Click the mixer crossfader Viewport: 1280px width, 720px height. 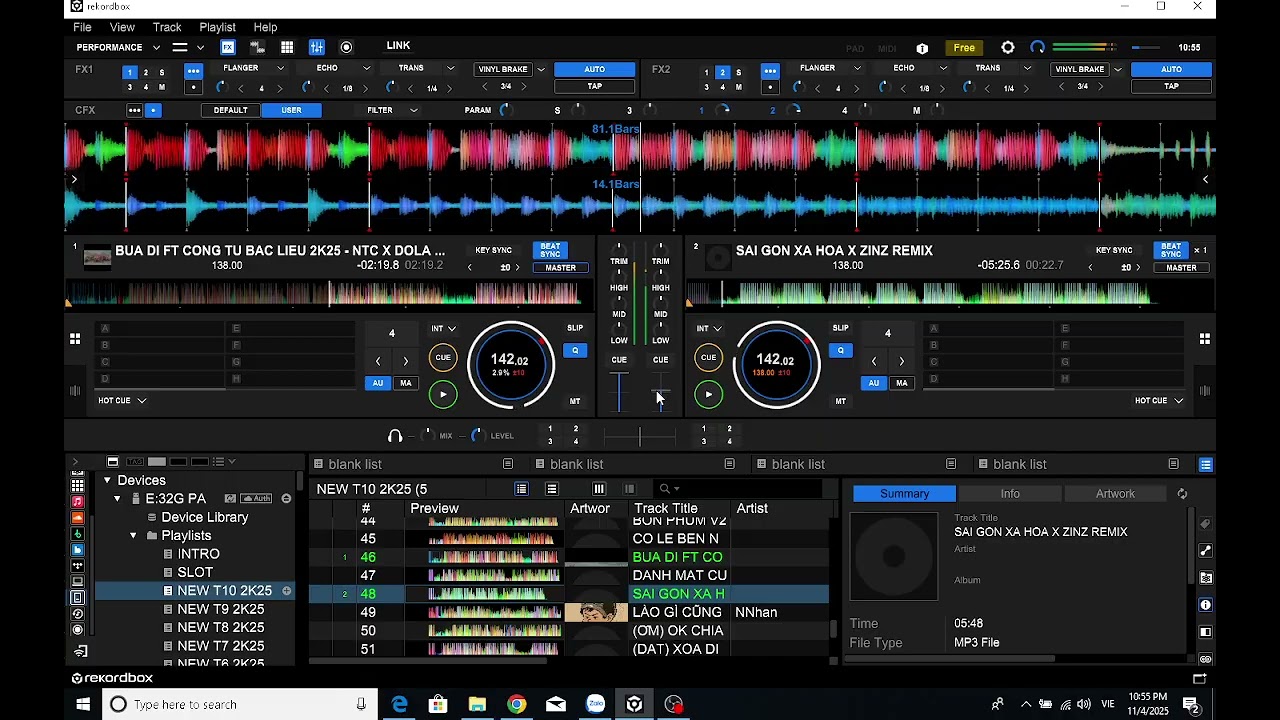pos(640,436)
